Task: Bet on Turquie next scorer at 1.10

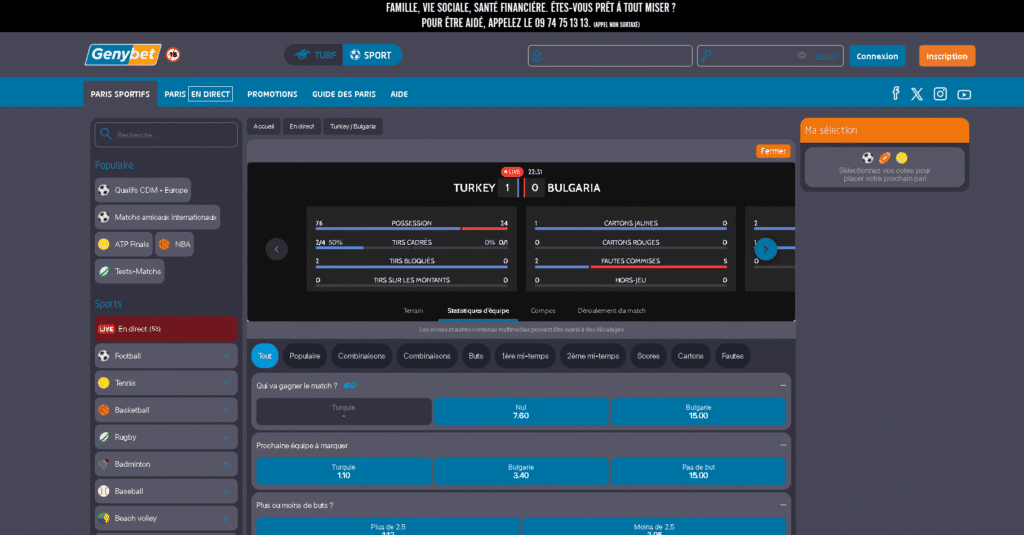Action: tap(344, 471)
